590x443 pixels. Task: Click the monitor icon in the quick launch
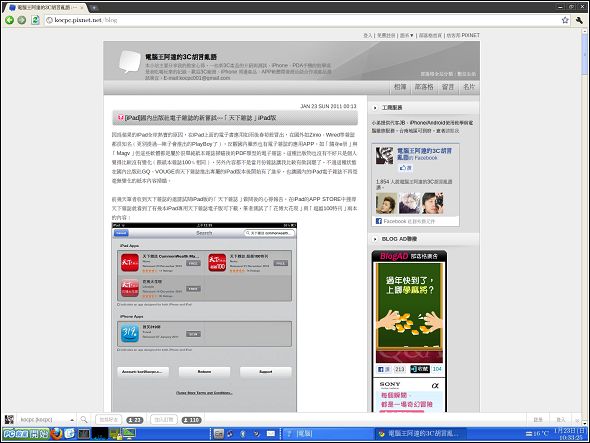pos(129,434)
